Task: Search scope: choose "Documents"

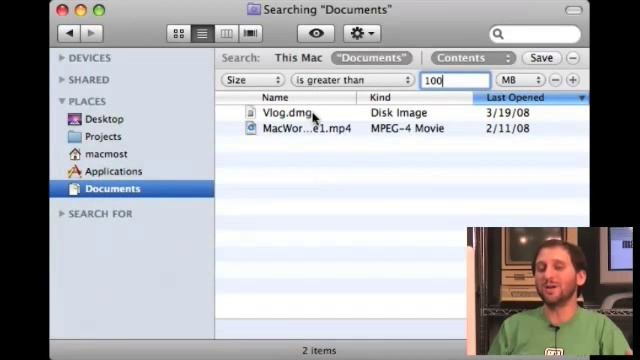Action: [x=372, y=58]
